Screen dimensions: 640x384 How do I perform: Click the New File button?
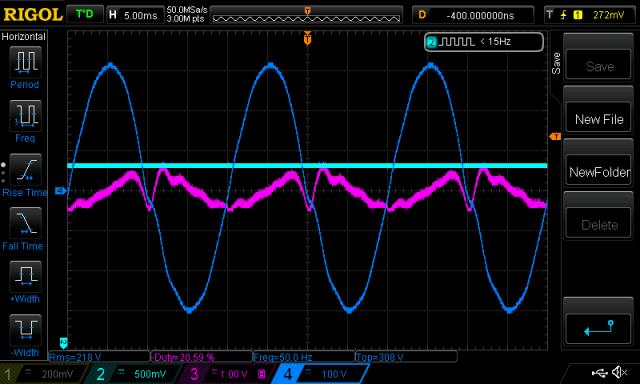coord(599,119)
